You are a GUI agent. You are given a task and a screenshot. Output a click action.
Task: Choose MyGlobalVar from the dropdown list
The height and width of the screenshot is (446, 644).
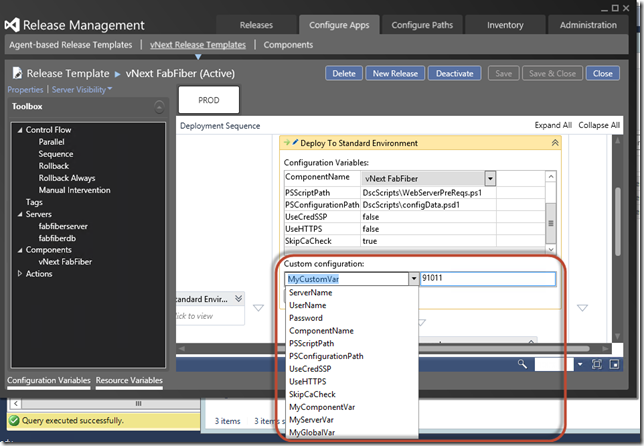coord(314,432)
